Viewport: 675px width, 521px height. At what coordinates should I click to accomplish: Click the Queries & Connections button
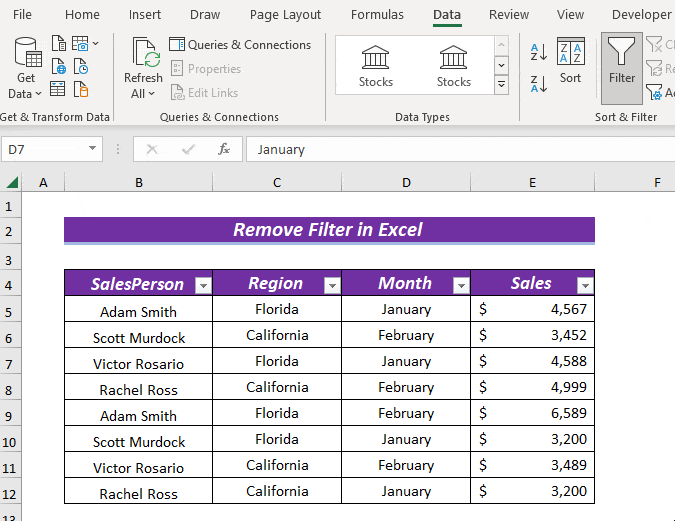(x=240, y=45)
